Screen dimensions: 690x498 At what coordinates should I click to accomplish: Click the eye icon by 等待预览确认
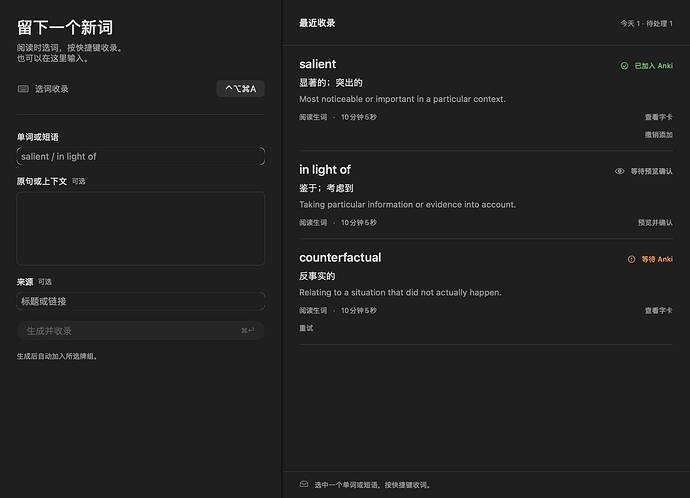point(620,171)
